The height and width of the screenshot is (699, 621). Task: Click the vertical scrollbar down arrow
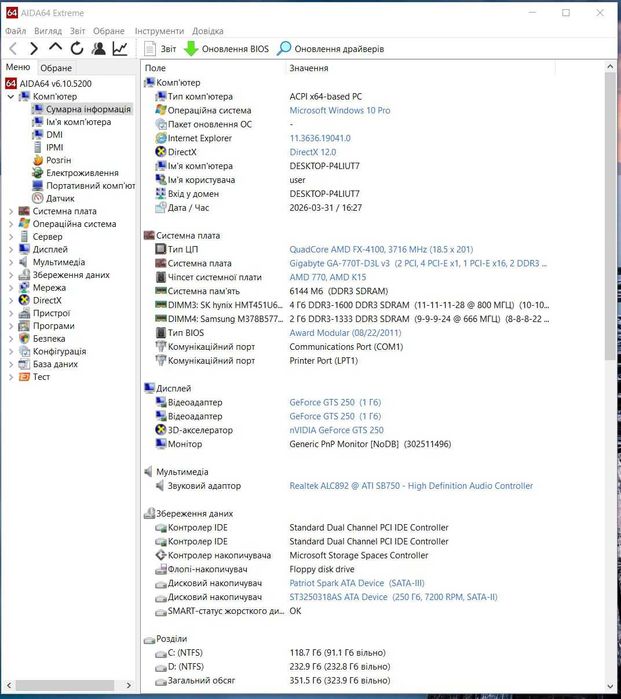pyautogui.click(x=610, y=686)
